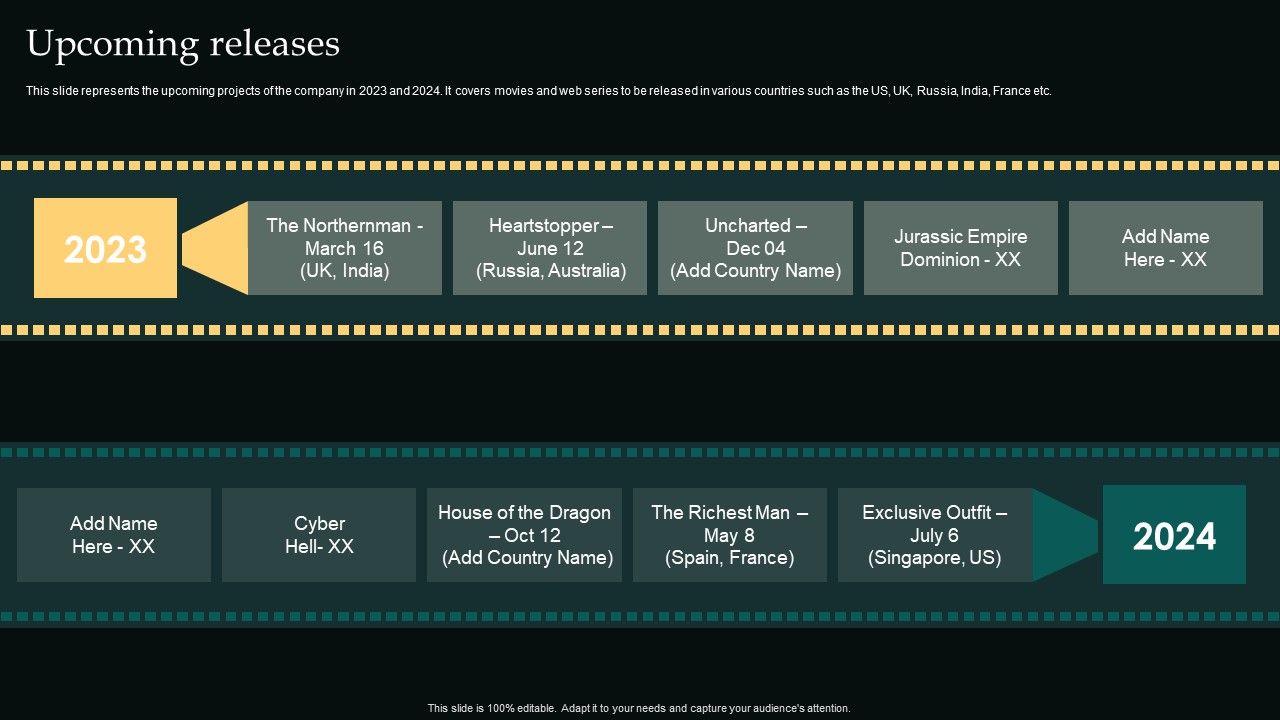Click the slide description paragraph about 2023 and 2024
This screenshot has width=1280, height=720.
pos(539,91)
